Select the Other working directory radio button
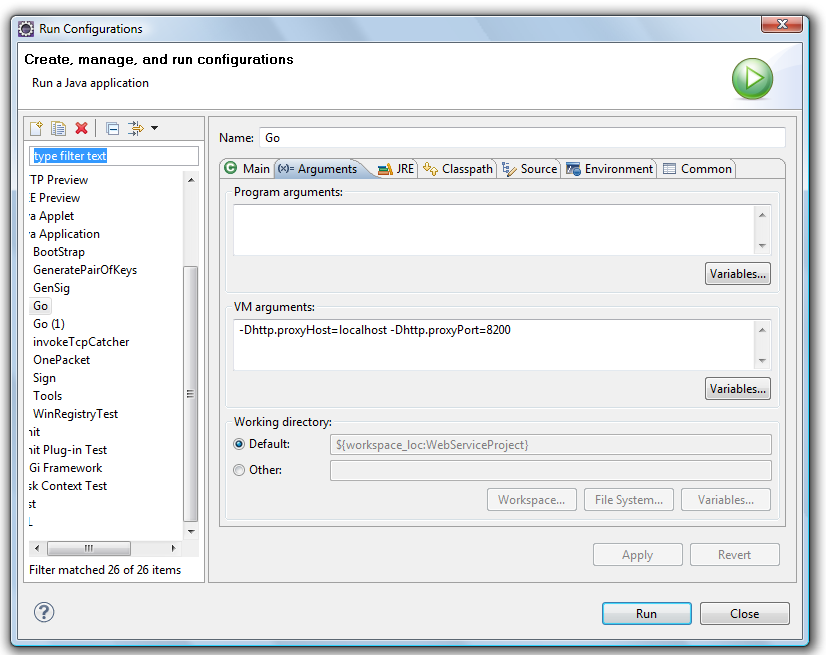The height and width of the screenshot is (655, 826). [239, 470]
